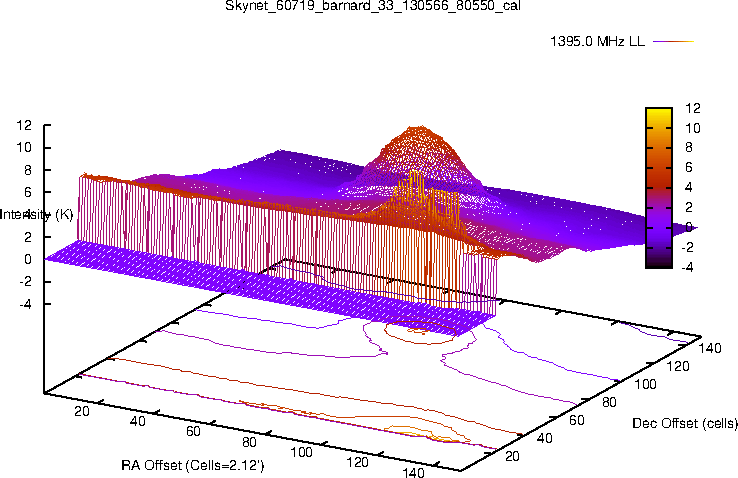Click the RA Offset (Cells=2.12') axis label

[193, 465]
